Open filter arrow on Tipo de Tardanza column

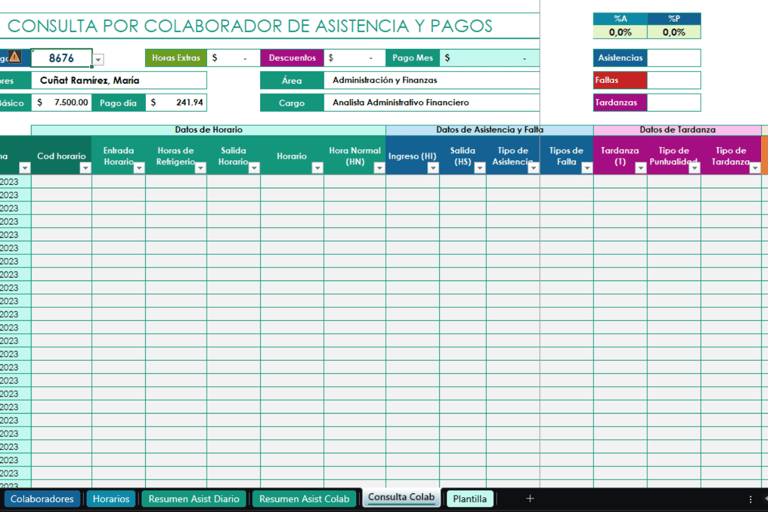(755, 168)
